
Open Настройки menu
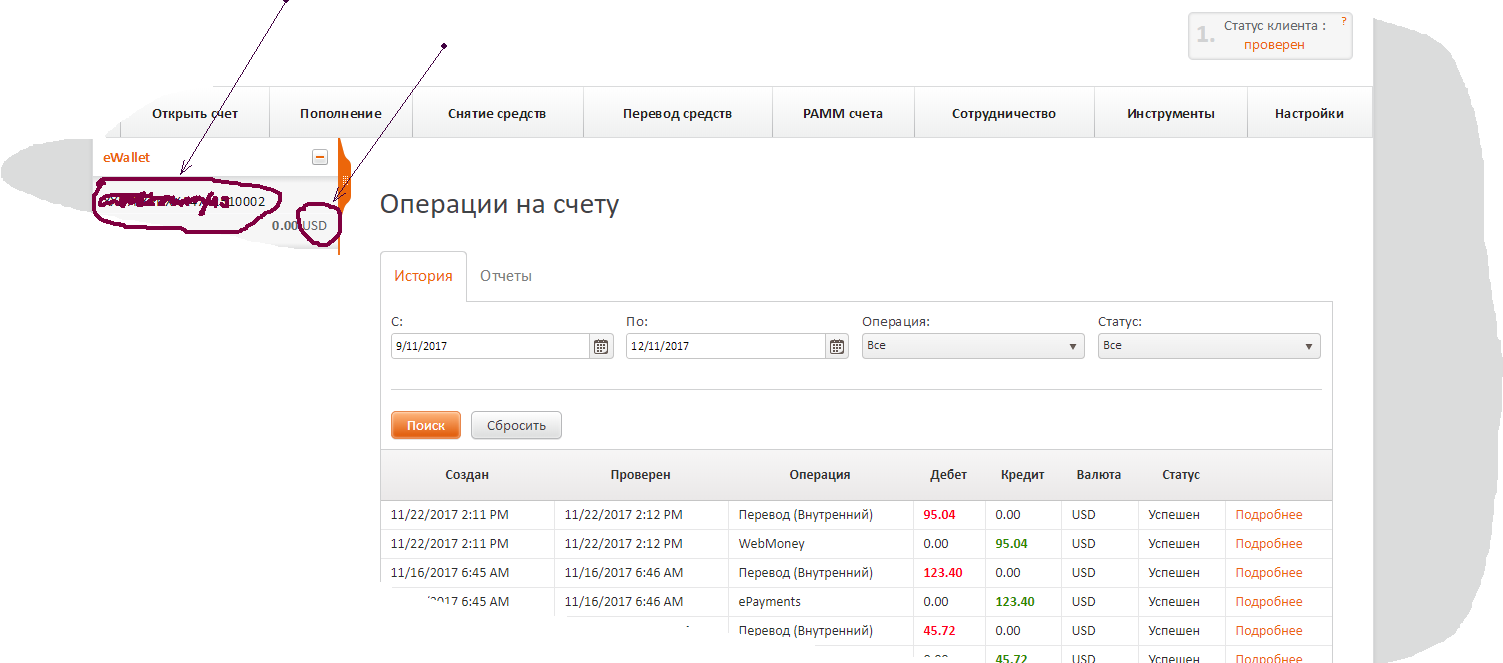coord(1309,113)
